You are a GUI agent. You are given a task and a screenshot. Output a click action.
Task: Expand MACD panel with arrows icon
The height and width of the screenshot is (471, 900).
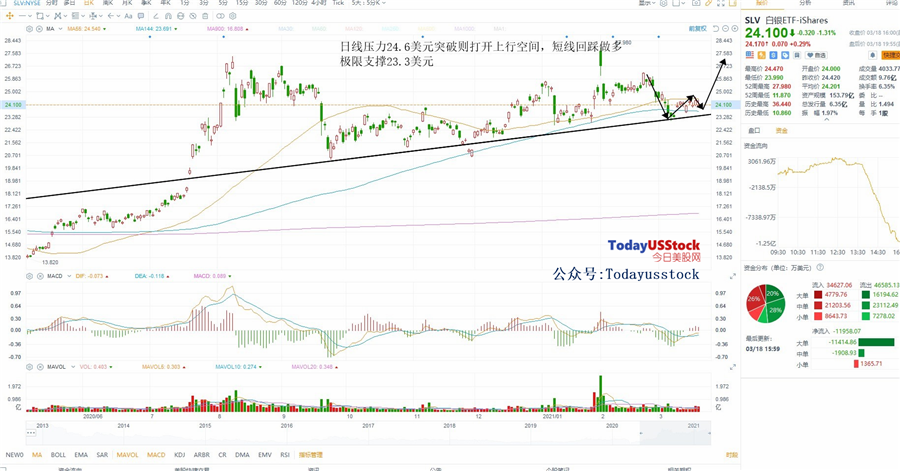pos(733,276)
